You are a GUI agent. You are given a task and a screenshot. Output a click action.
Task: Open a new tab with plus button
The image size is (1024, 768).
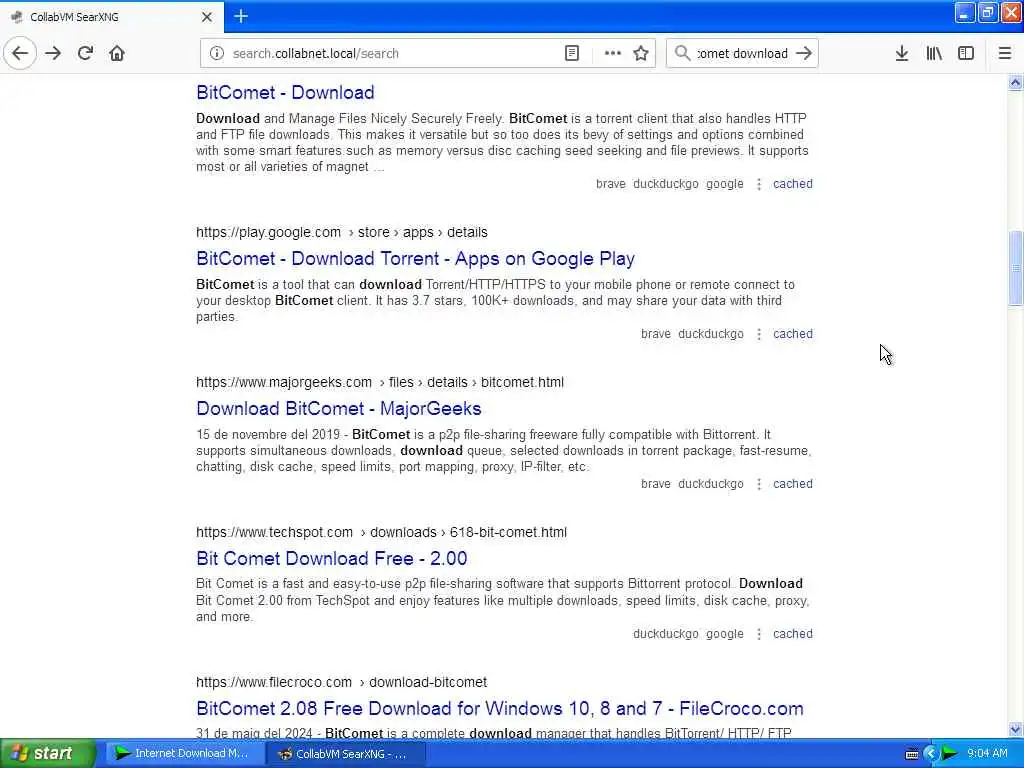click(x=241, y=16)
